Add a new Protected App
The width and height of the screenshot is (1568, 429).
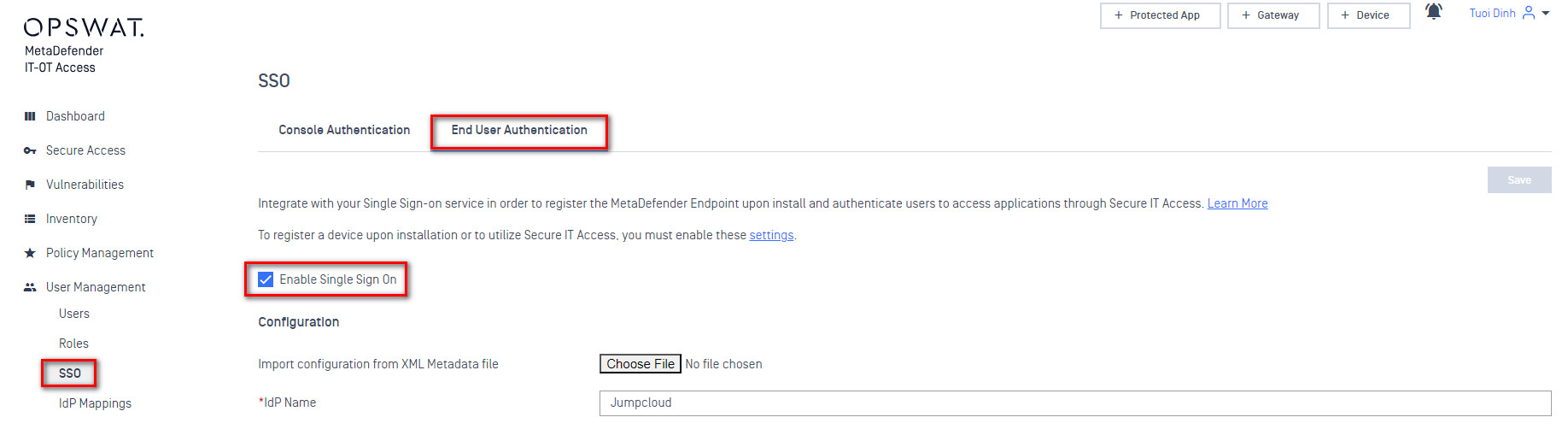[x=1160, y=15]
